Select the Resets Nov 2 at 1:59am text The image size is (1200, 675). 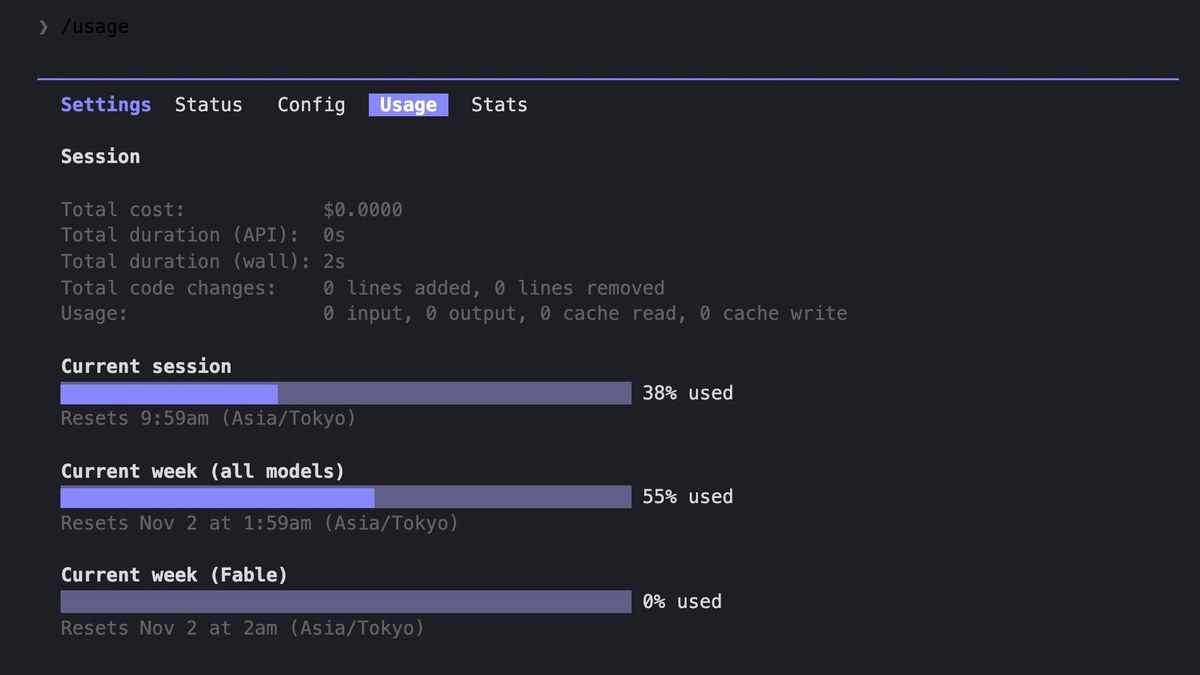click(x=260, y=523)
